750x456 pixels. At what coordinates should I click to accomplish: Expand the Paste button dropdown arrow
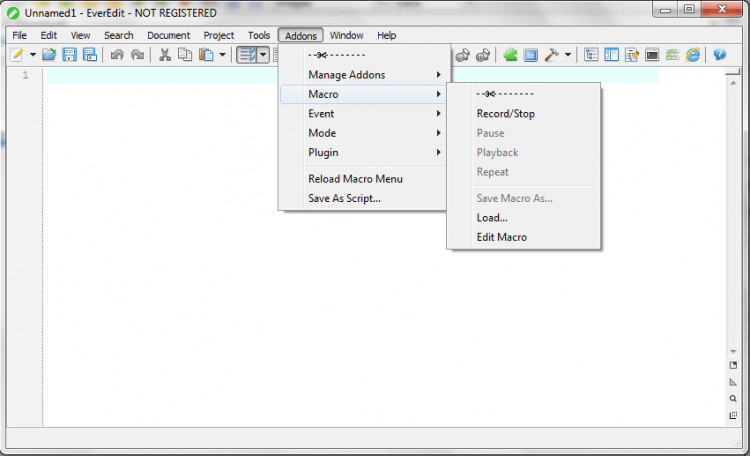pos(222,55)
